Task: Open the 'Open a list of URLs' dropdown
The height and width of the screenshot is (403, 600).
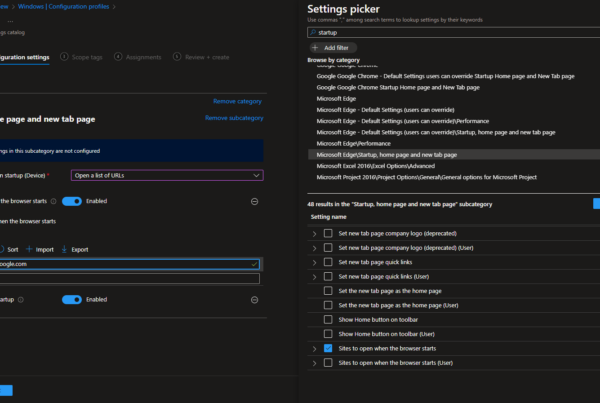Action: (x=167, y=175)
